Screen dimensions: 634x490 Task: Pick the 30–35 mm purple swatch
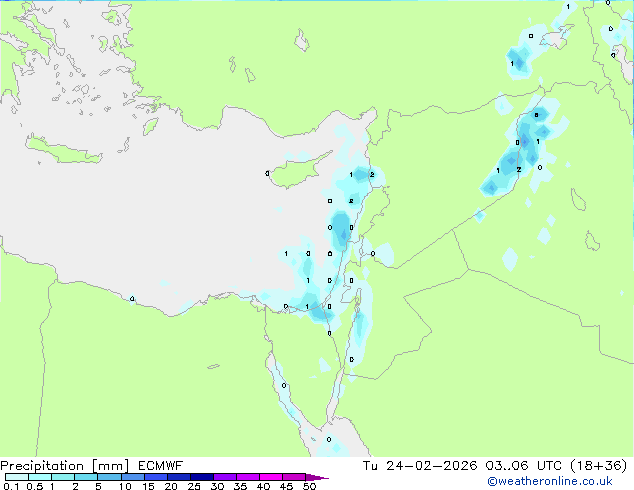[x=225, y=477]
